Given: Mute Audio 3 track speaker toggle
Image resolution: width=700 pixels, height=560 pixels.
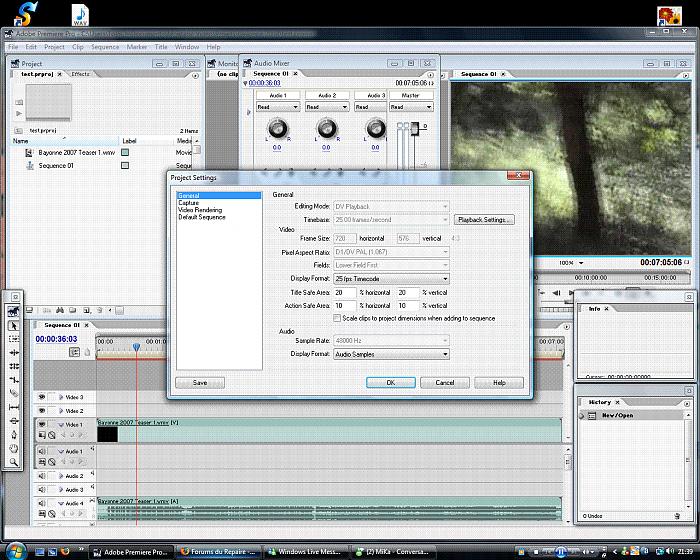Looking at the screenshot, I should pyautogui.click(x=42, y=489).
